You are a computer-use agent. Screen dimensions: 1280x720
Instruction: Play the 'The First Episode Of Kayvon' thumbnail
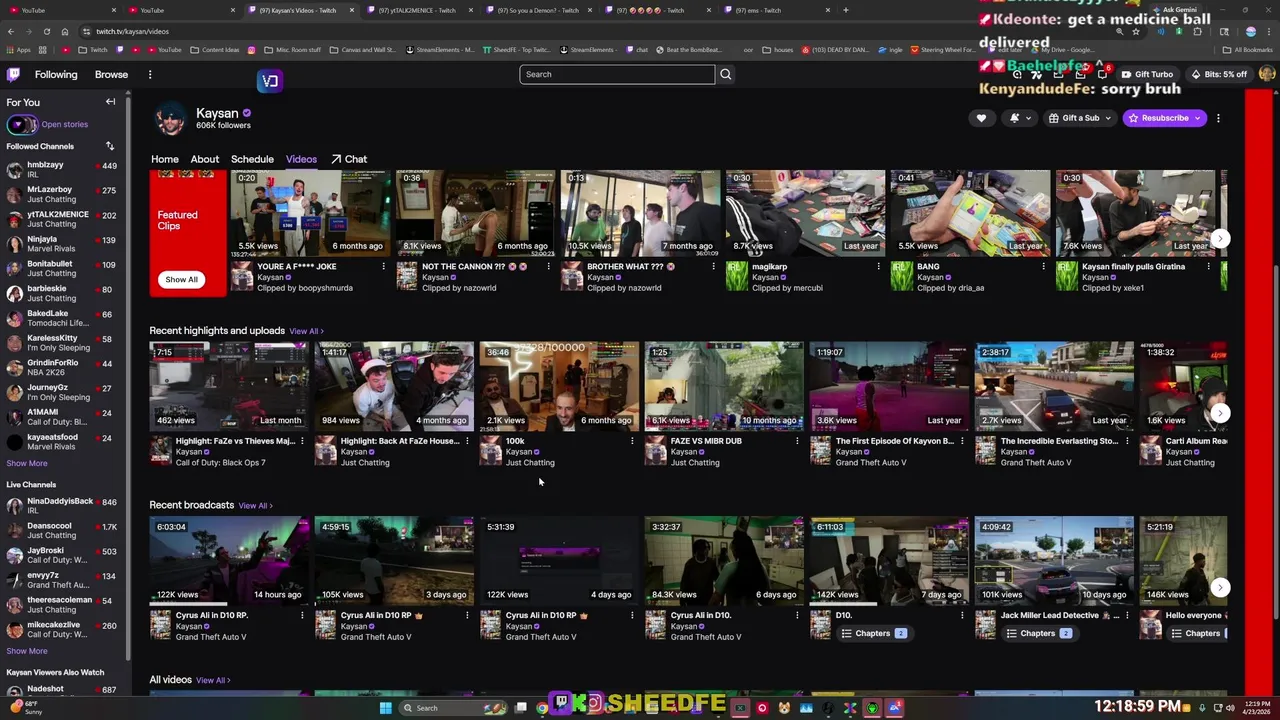tap(889, 386)
